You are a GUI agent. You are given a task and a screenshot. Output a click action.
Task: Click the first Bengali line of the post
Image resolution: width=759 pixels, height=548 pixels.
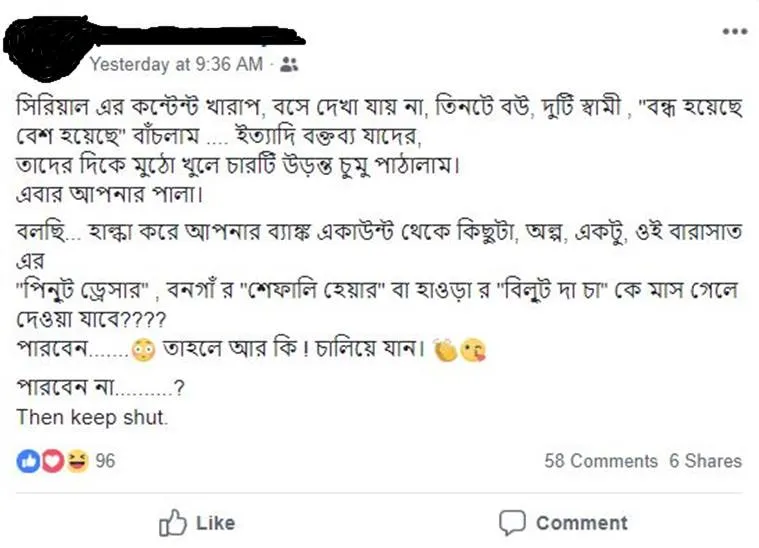pos(380,107)
